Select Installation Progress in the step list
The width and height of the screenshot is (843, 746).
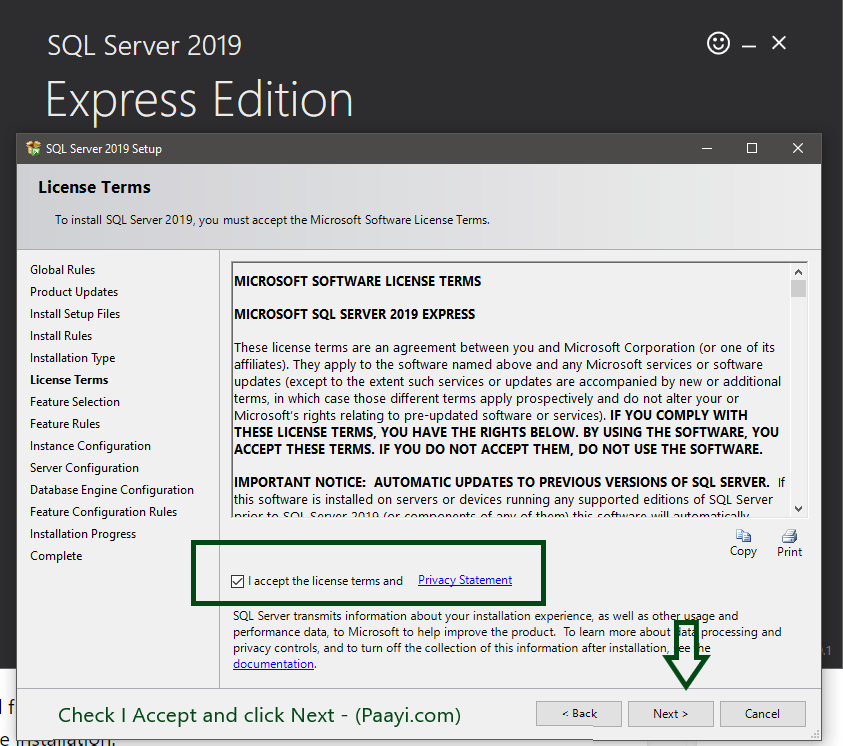(x=83, y=533)
